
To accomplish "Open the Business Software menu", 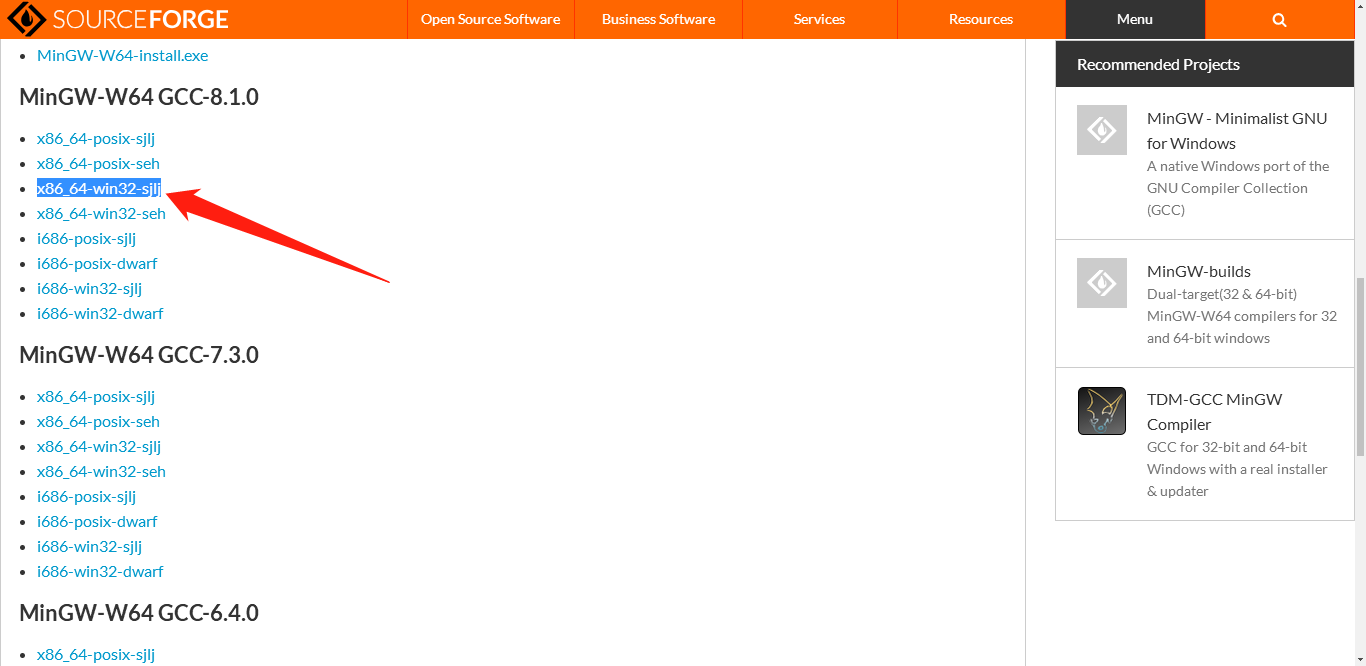I will coord(658,19).
